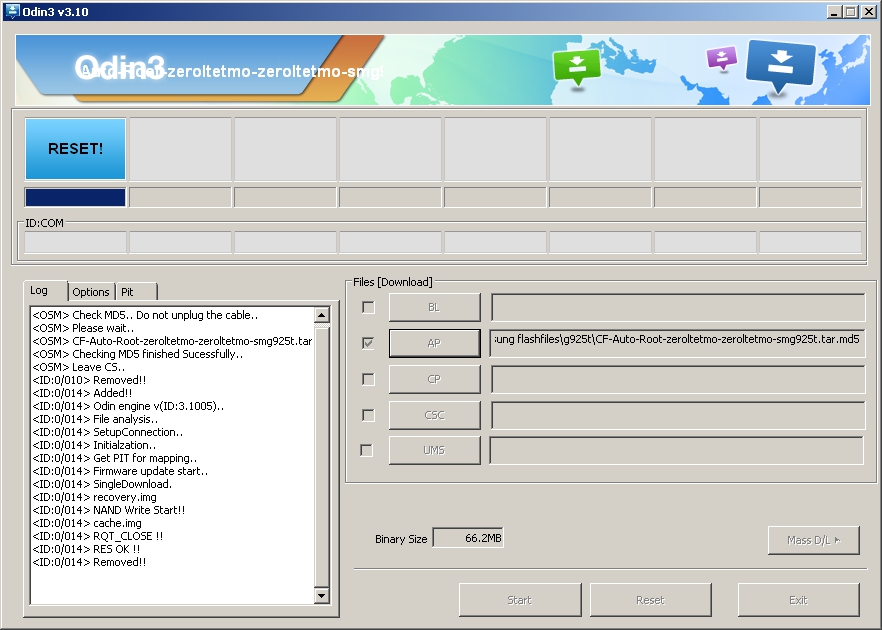Click log line 'File analysis..'
The width and height of the screenshot is (882, 630).
95,418
